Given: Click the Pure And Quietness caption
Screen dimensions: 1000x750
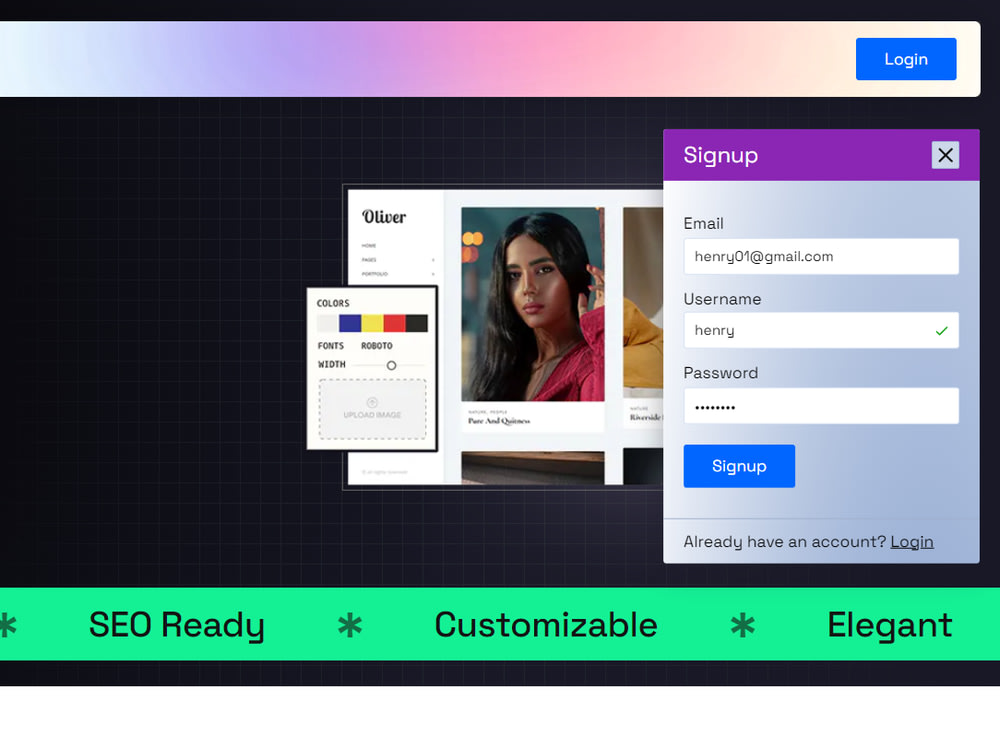Looking at the screenshot, I should pyautogui.click(x=499, y=421).
